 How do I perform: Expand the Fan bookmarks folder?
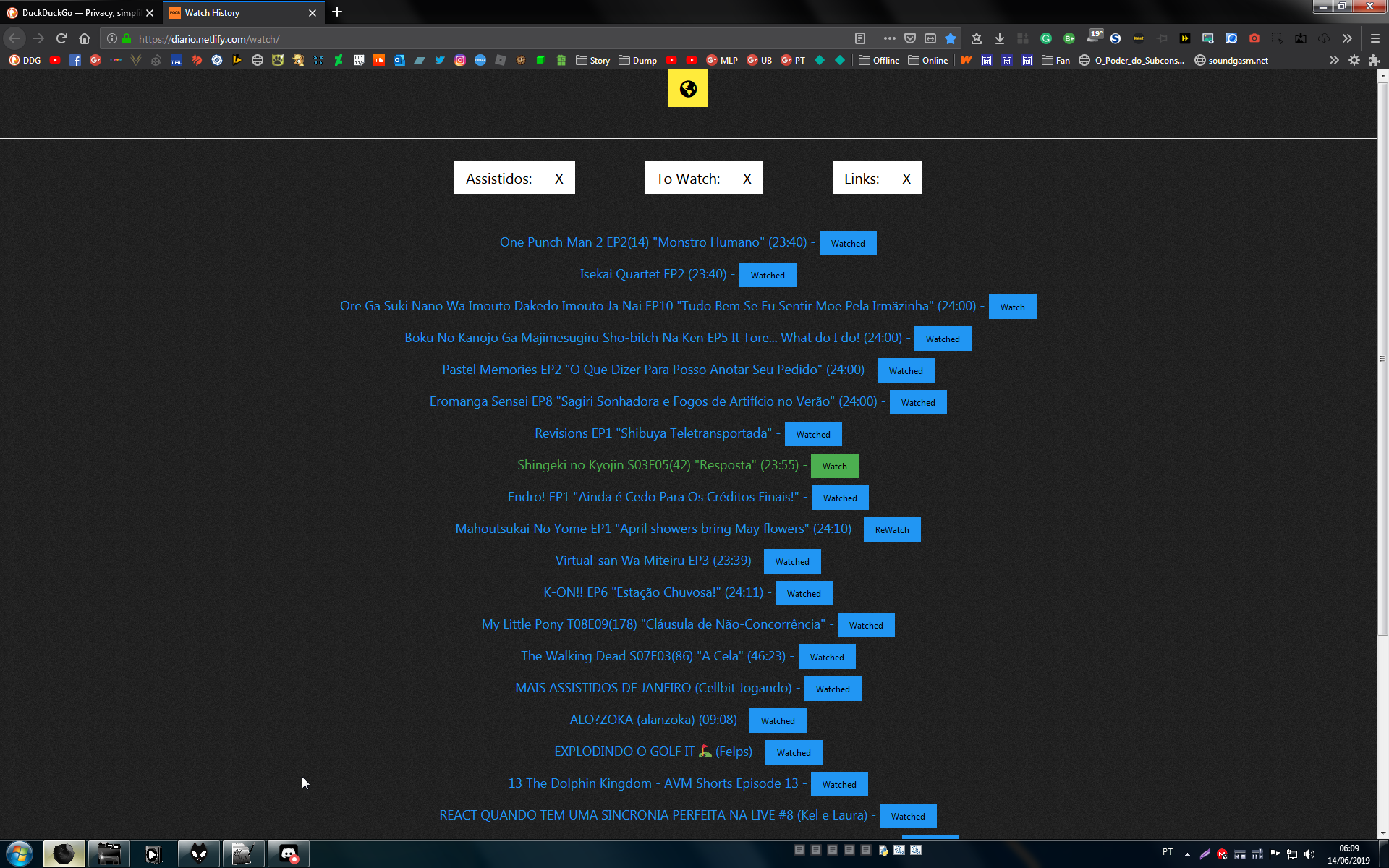[x=1056, y=60]
